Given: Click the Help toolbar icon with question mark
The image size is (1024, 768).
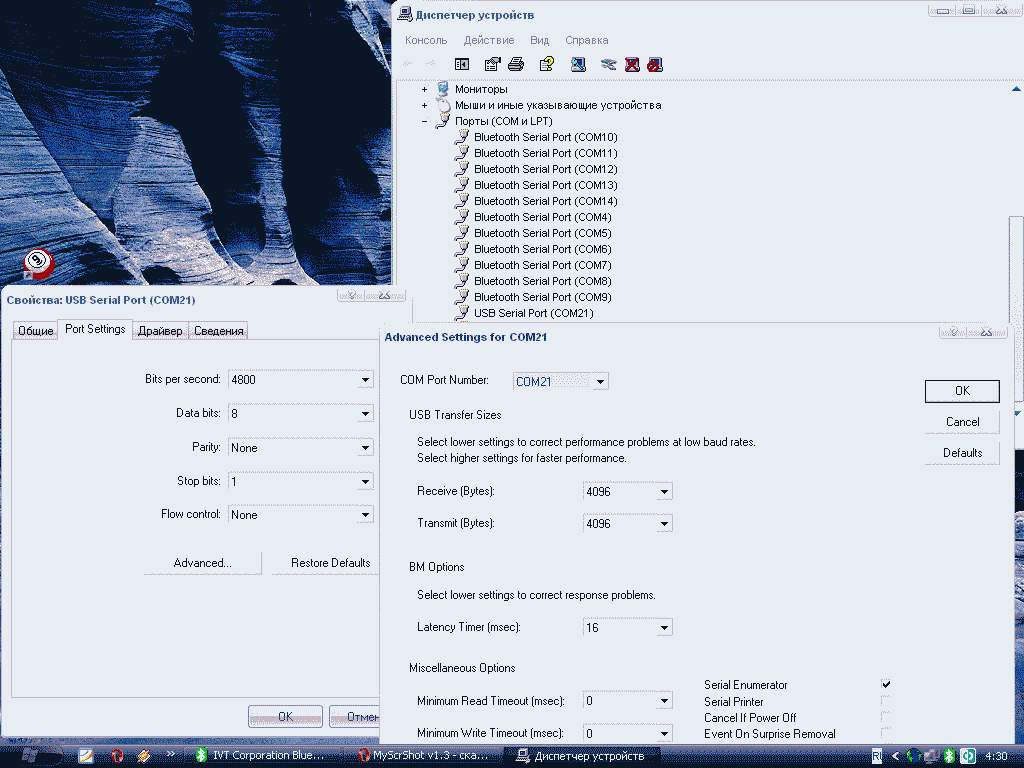Looking at the screenshot, I should pyautogui.click(x=546, y=65).
